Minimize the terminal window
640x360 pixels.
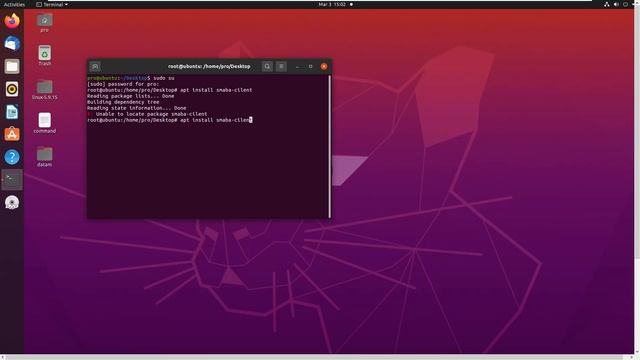[x=298, y=67]
